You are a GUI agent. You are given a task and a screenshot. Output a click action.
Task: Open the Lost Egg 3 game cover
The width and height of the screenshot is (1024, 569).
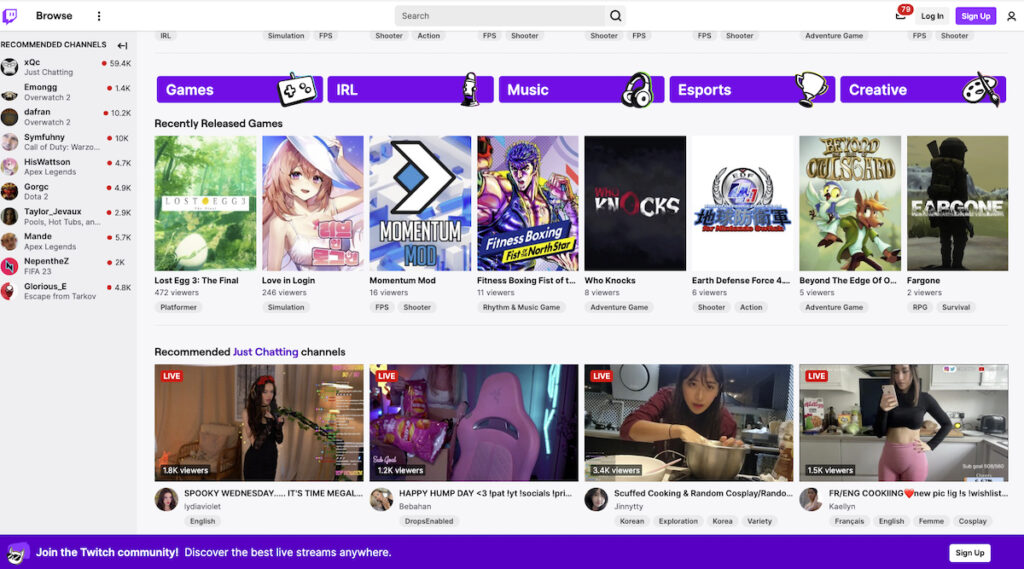205,203
